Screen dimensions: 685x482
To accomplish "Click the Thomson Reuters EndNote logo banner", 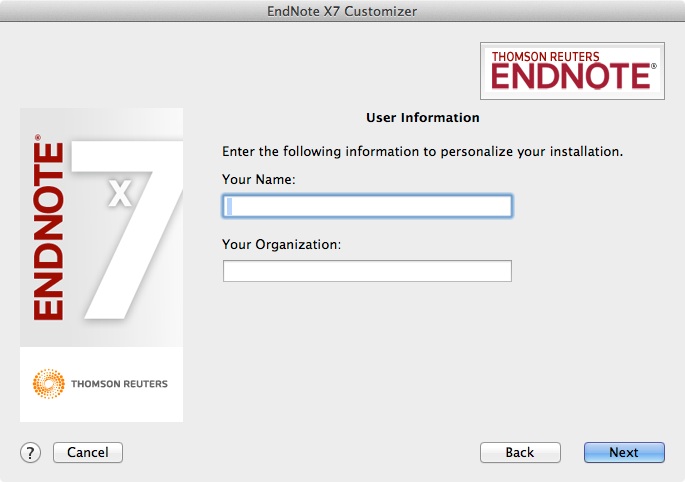I will (x=572, y=71).
